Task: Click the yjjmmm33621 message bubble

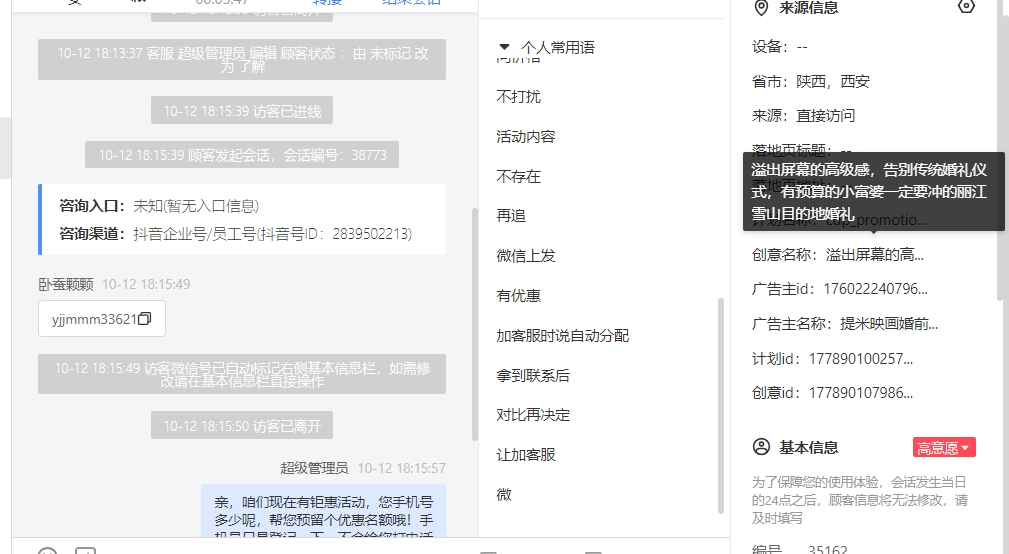Action: (102, 319)
